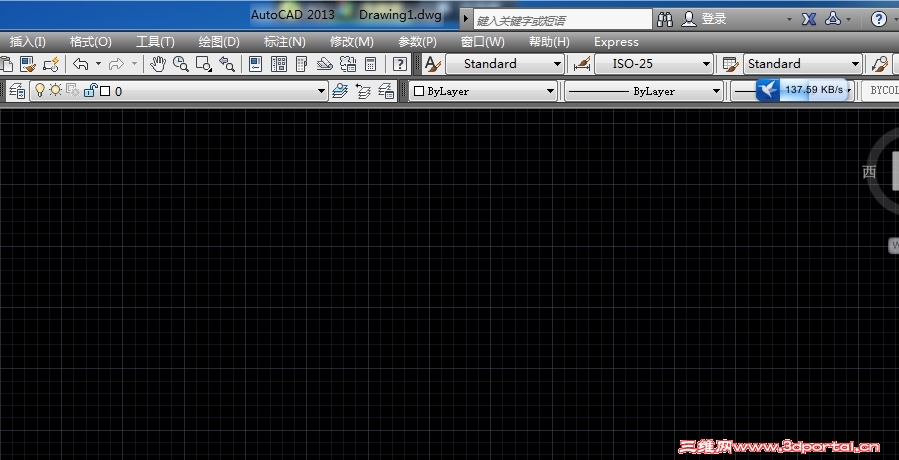
Task: Click the greyed-out Redo arrow
Action: coord(116,64)
